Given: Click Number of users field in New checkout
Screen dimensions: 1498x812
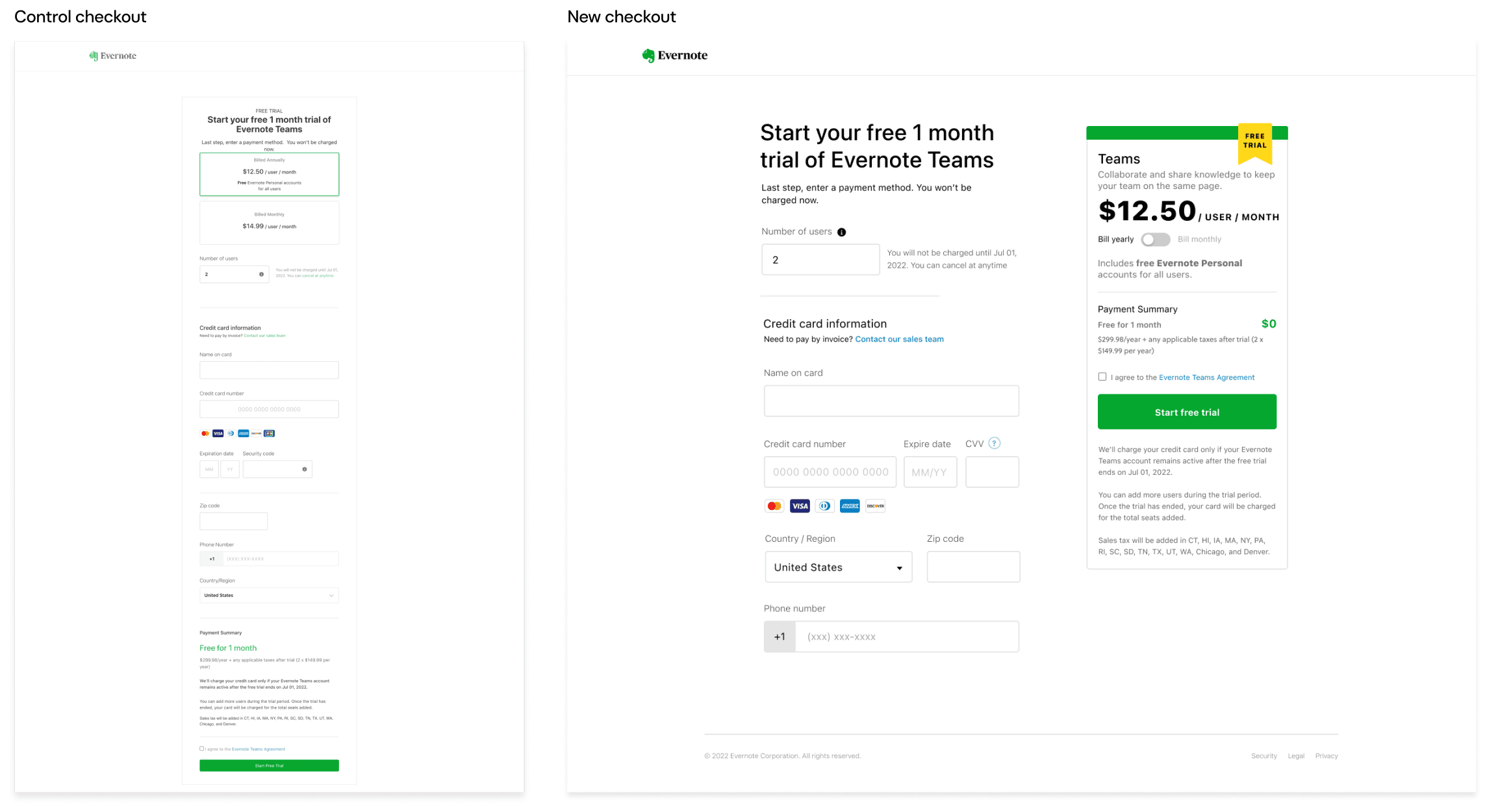Looking at the screenshot, I should pos(820,260).
